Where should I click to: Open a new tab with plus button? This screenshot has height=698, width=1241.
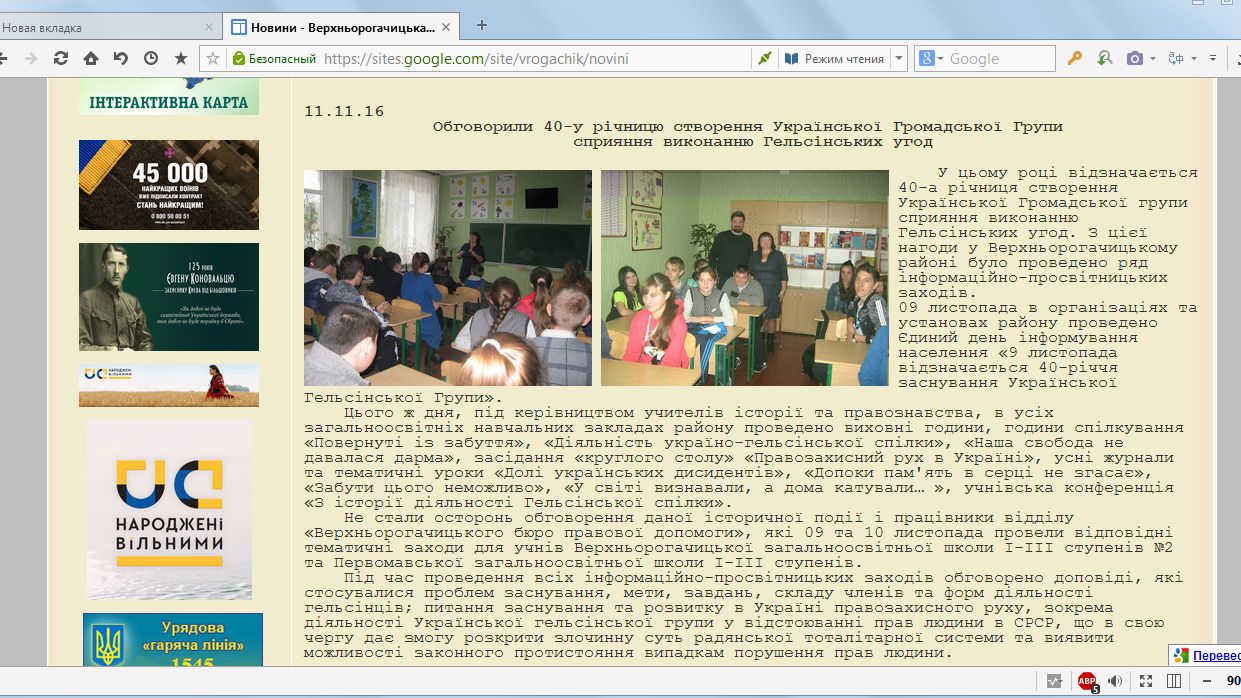tap(482, 26)
